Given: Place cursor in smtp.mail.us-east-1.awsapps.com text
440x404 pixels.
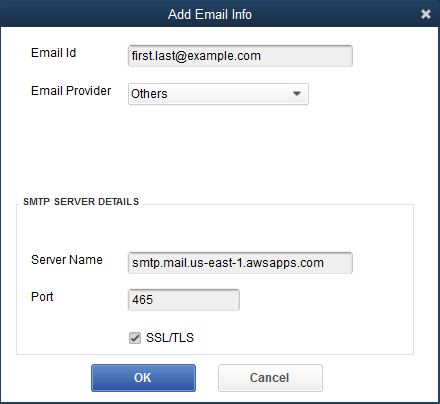Looking at the screenshot, I should [x=228, y=263].
